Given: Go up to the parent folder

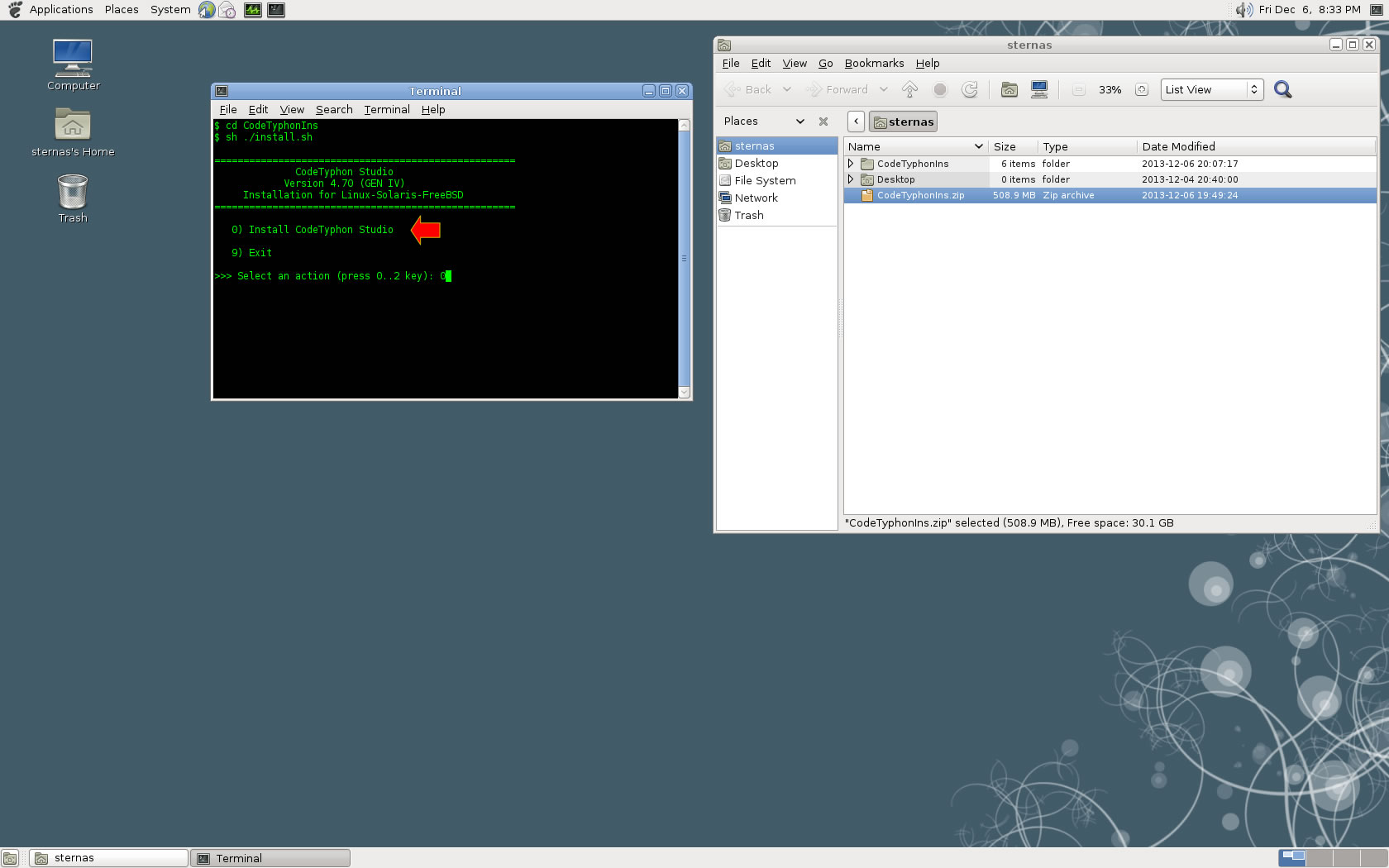Looking at the screenshot, I should tap(909, 89).
